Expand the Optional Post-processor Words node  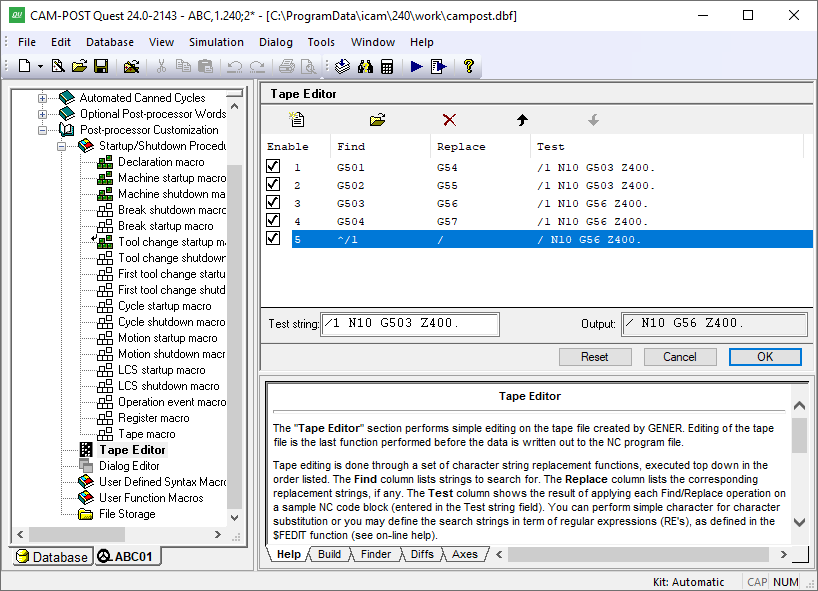click(x=43, y=114)
